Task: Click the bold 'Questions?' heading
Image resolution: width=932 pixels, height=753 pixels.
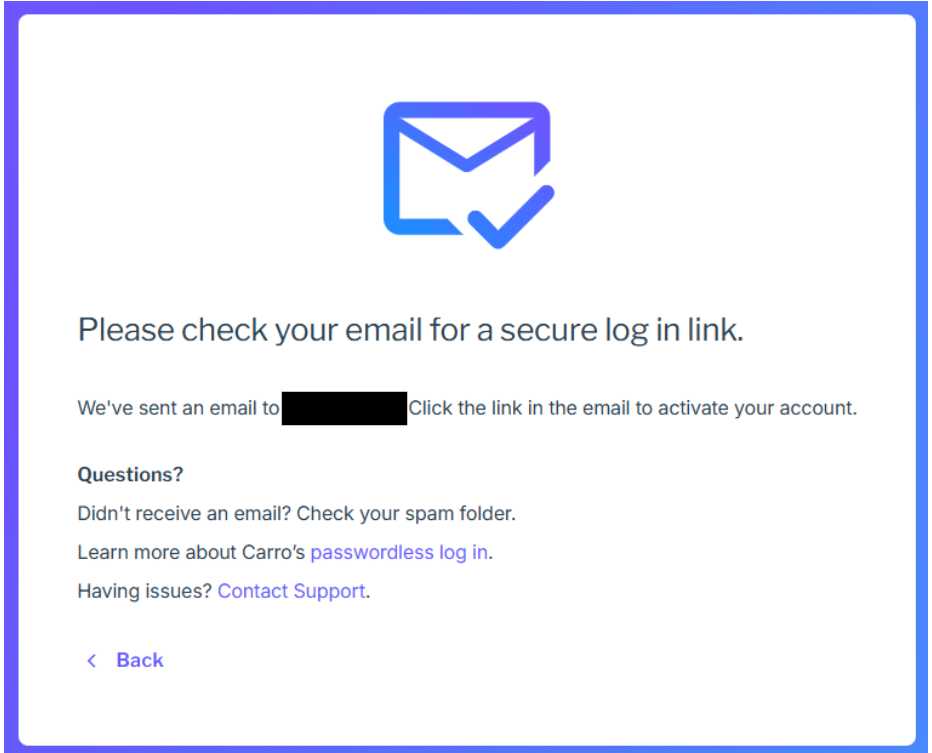Action: point(130,474)
